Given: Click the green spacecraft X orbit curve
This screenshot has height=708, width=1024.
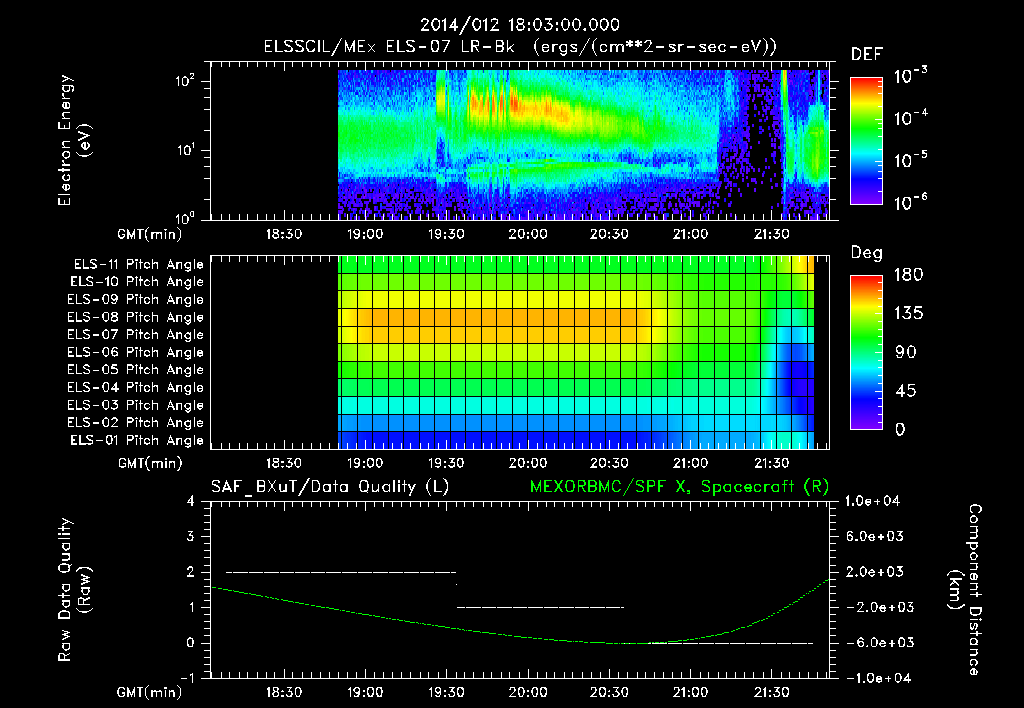Looking at the screenshot, I should 520,636.
